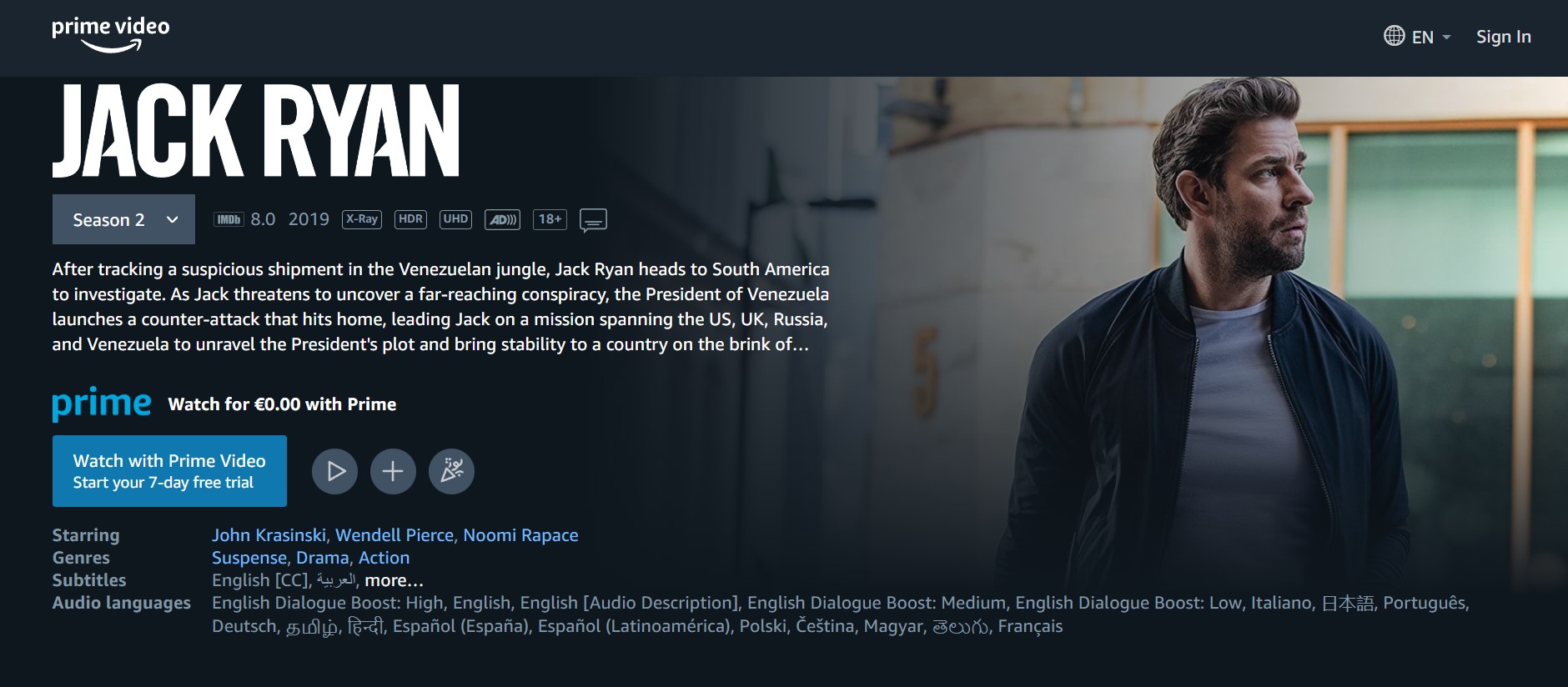Play the trailer with the play icon
This screenshot has width=1568, height=687.
(x=334, y=471)
